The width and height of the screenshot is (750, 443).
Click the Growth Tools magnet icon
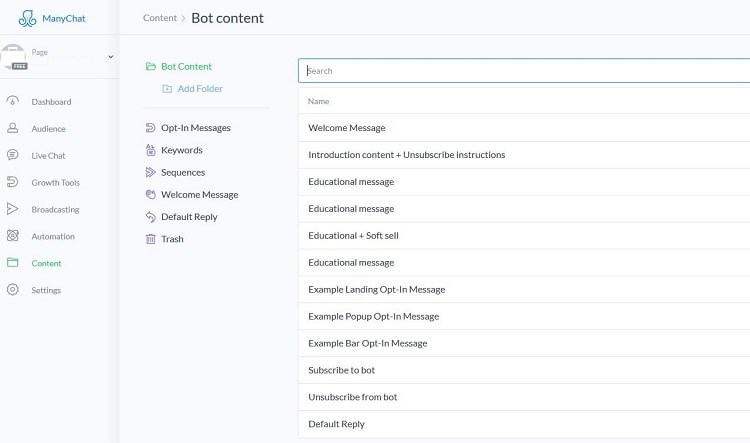pyautogui.click(x=12, y=182)
